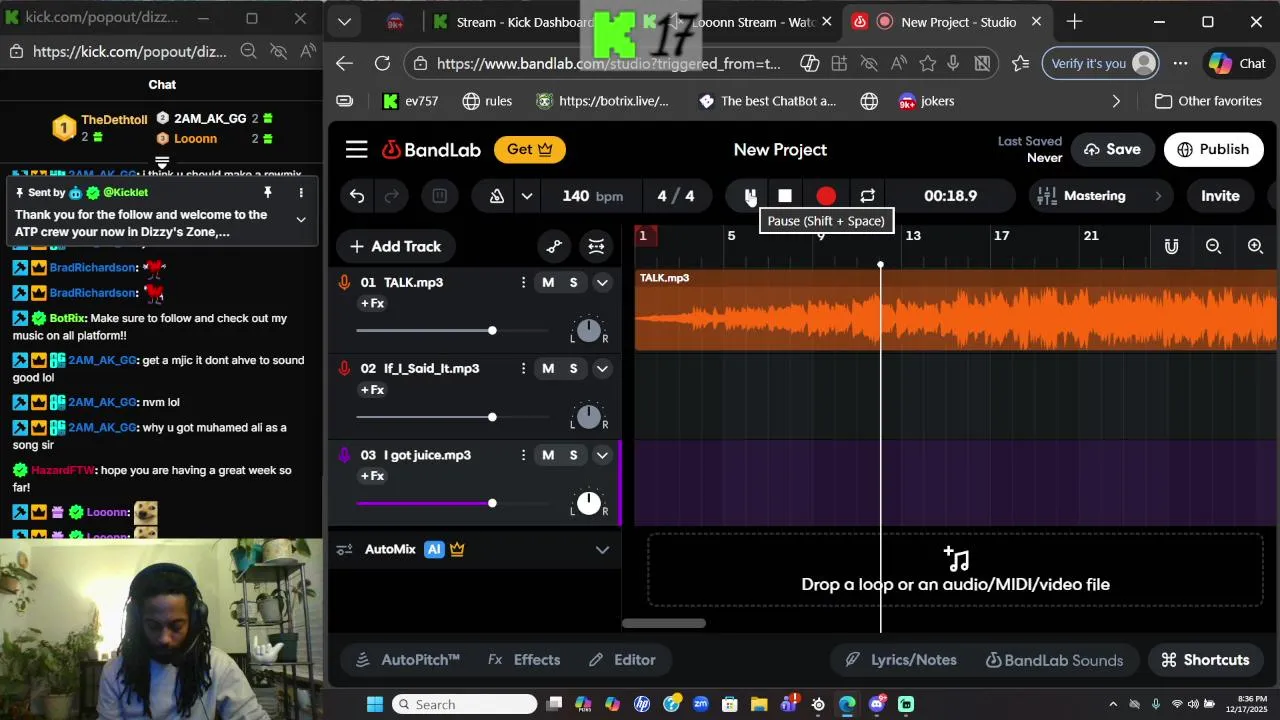
Task: Click the TALK.mp3 orange audio clip
Action: (956, 310)
